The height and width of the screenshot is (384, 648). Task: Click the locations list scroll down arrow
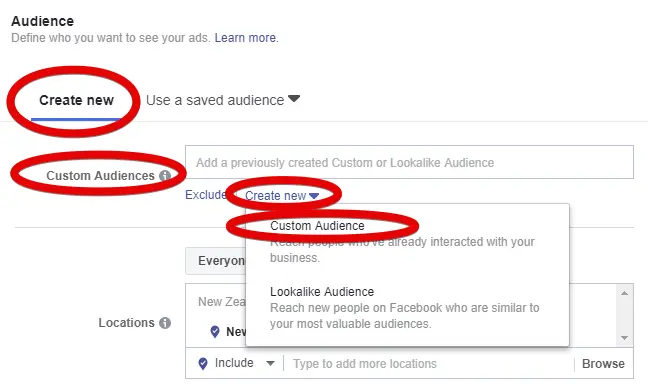(624, 338)
